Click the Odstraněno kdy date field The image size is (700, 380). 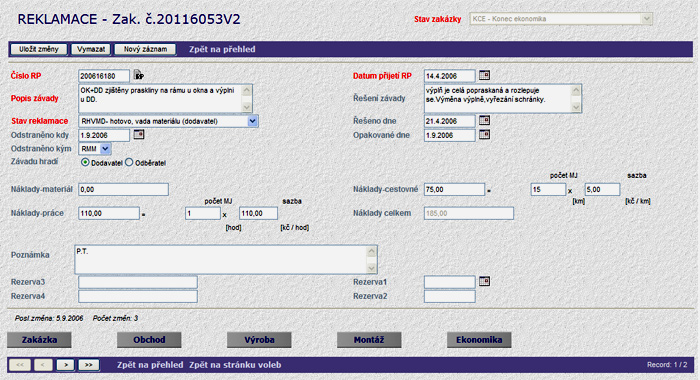tap(104, 135)
